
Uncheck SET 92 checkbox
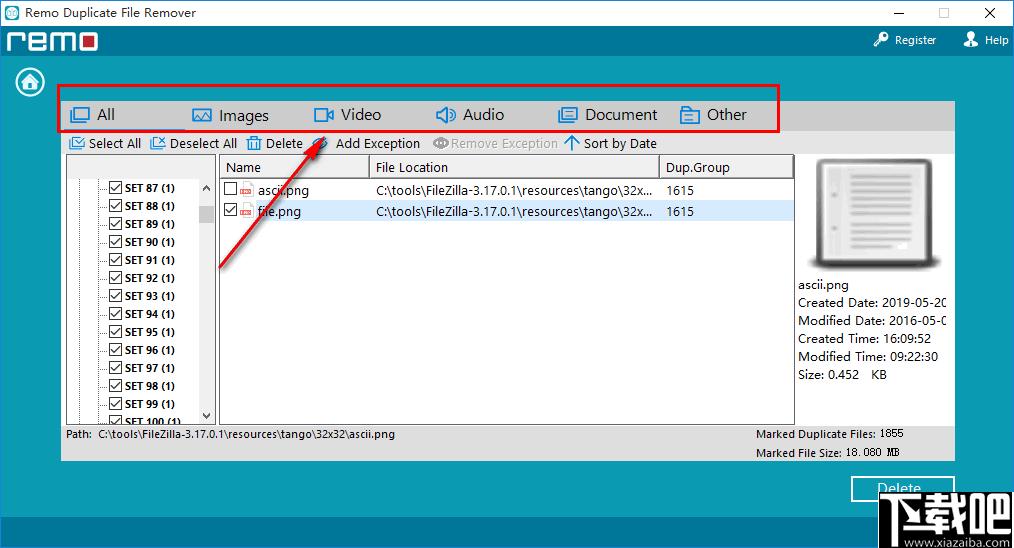116,278
